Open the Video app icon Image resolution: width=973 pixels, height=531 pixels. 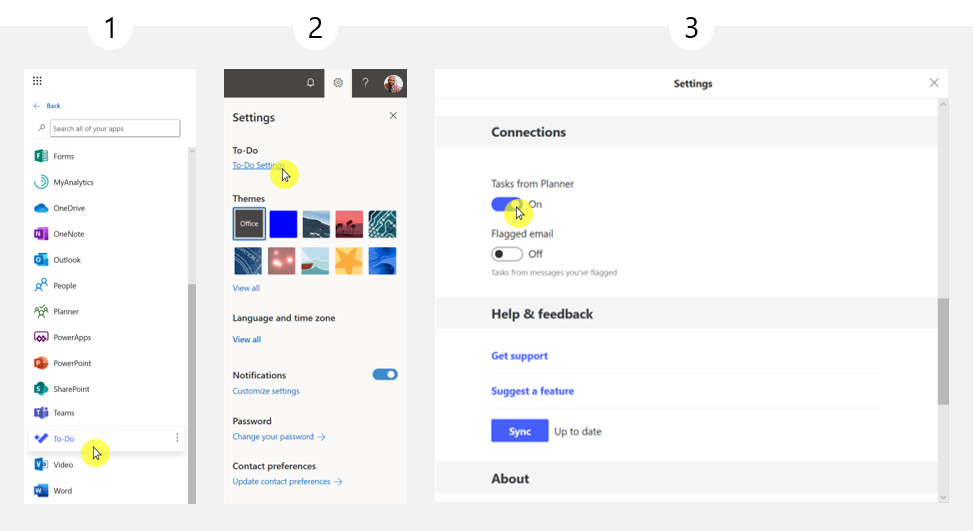(x=41, y=464)
